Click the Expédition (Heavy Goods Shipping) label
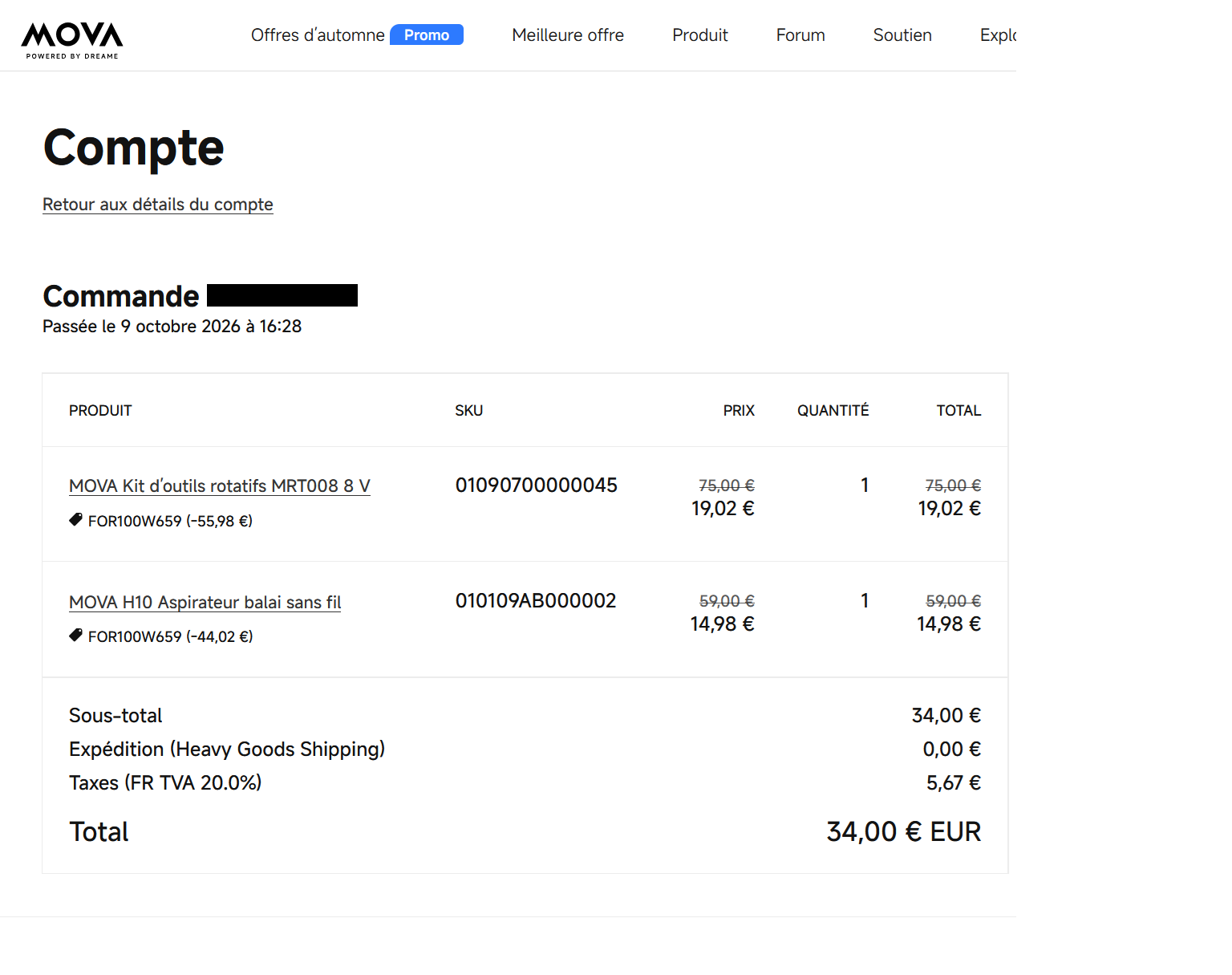This screenshot has width=1232, height=975. point(227,750)
